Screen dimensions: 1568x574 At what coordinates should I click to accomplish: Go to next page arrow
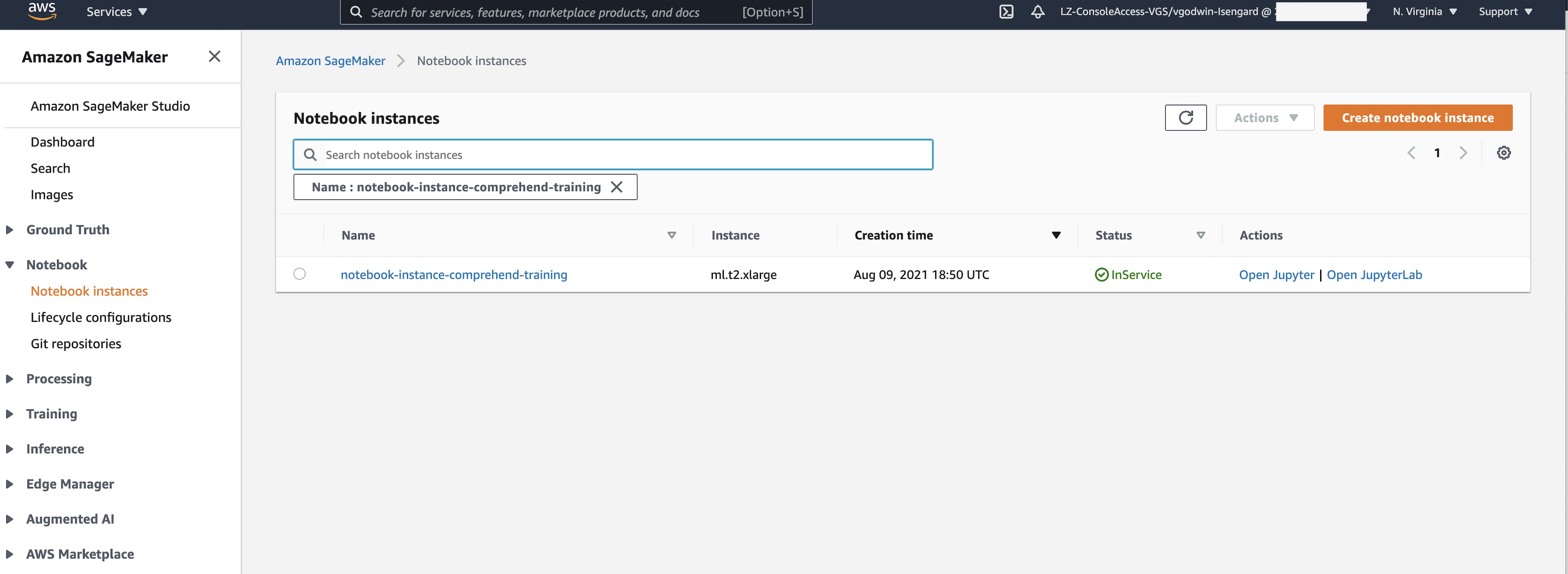[1463, 153]
